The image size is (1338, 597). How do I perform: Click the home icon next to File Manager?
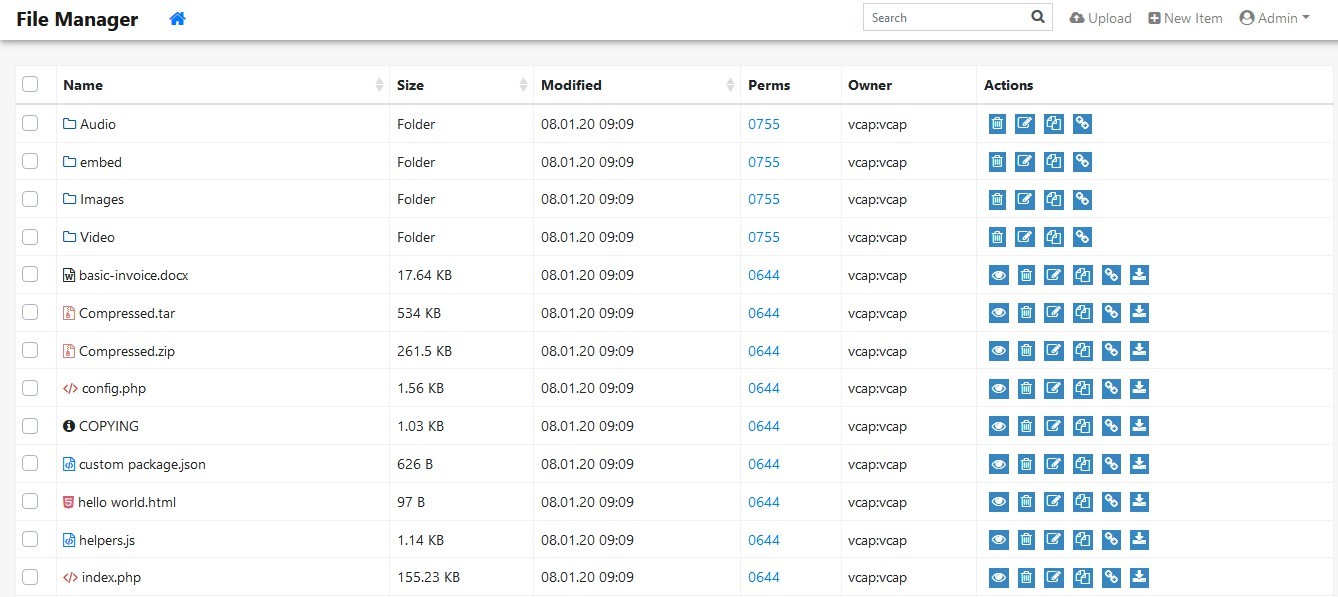[x=178, y=18]
